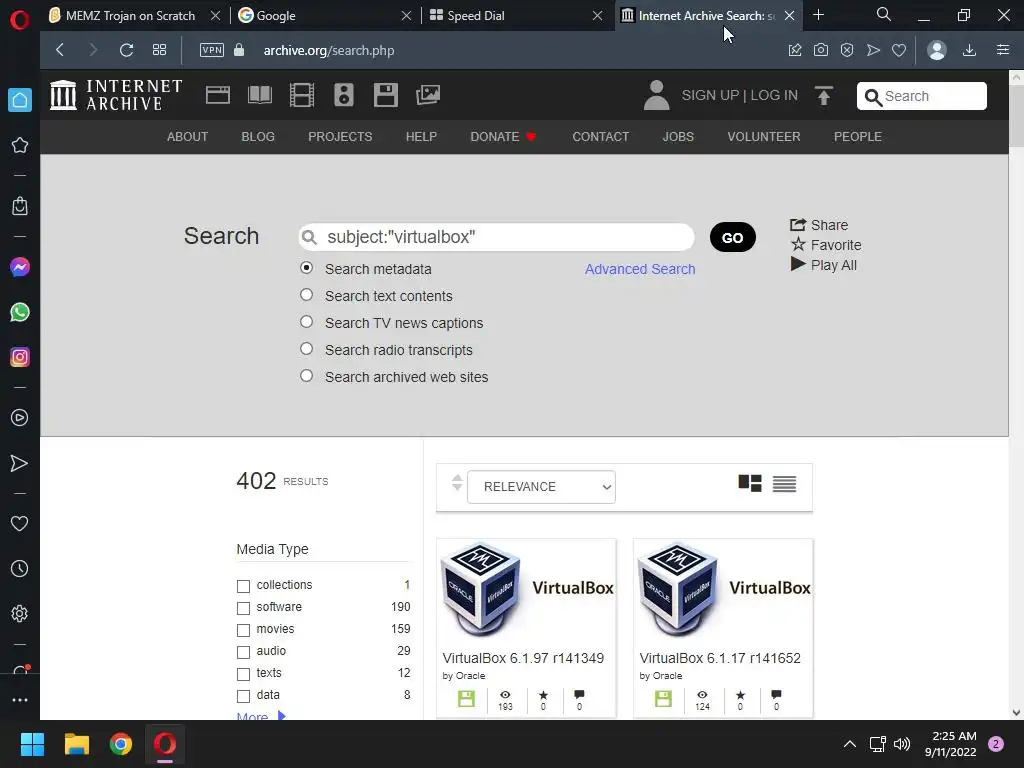Open Opera sidebar Bookmarks star icon
The width and height of the screenshot is (1024, 768).
(x=20, y=145)
